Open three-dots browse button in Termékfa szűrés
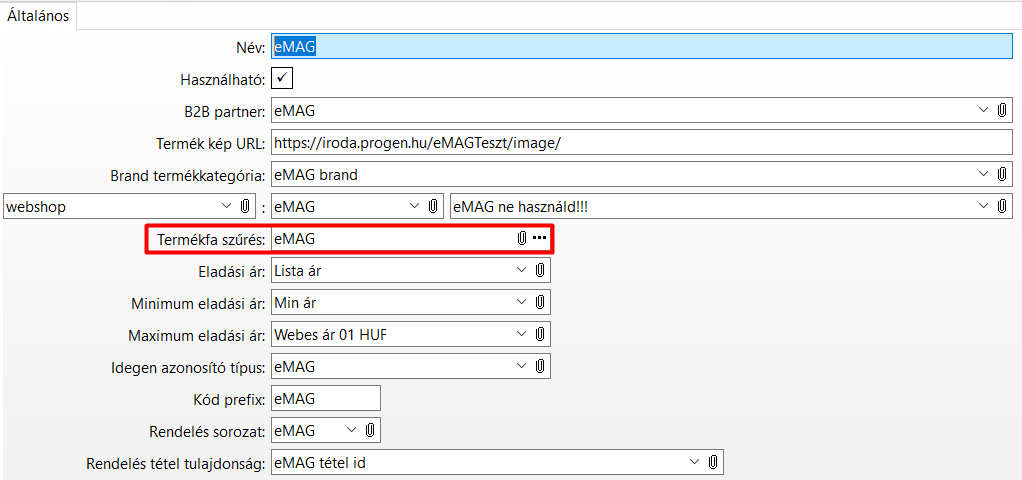1022x480 pixels. tap(539, 239)
